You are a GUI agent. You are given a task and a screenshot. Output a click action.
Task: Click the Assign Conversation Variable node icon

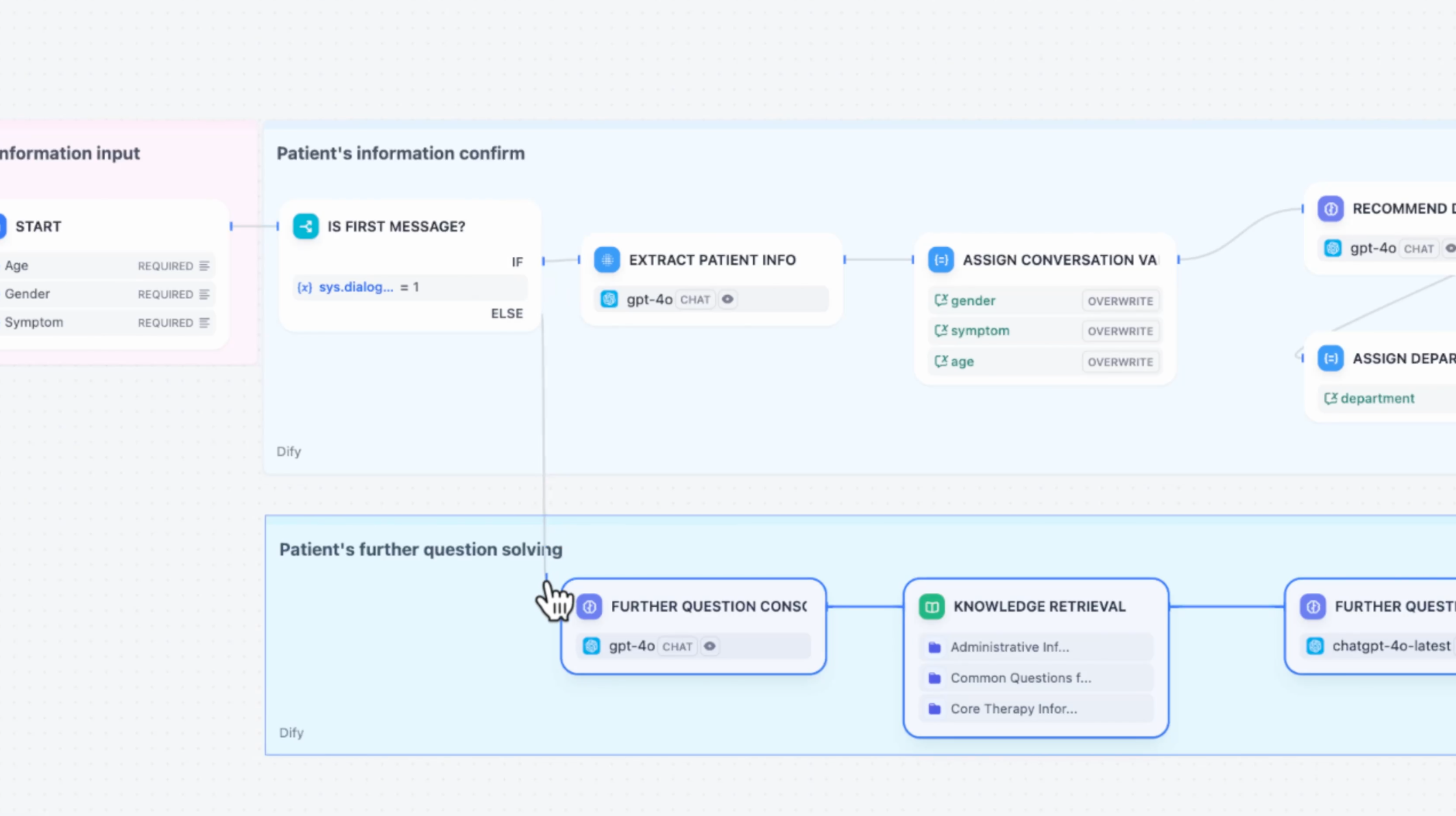(x=941, y=260)
